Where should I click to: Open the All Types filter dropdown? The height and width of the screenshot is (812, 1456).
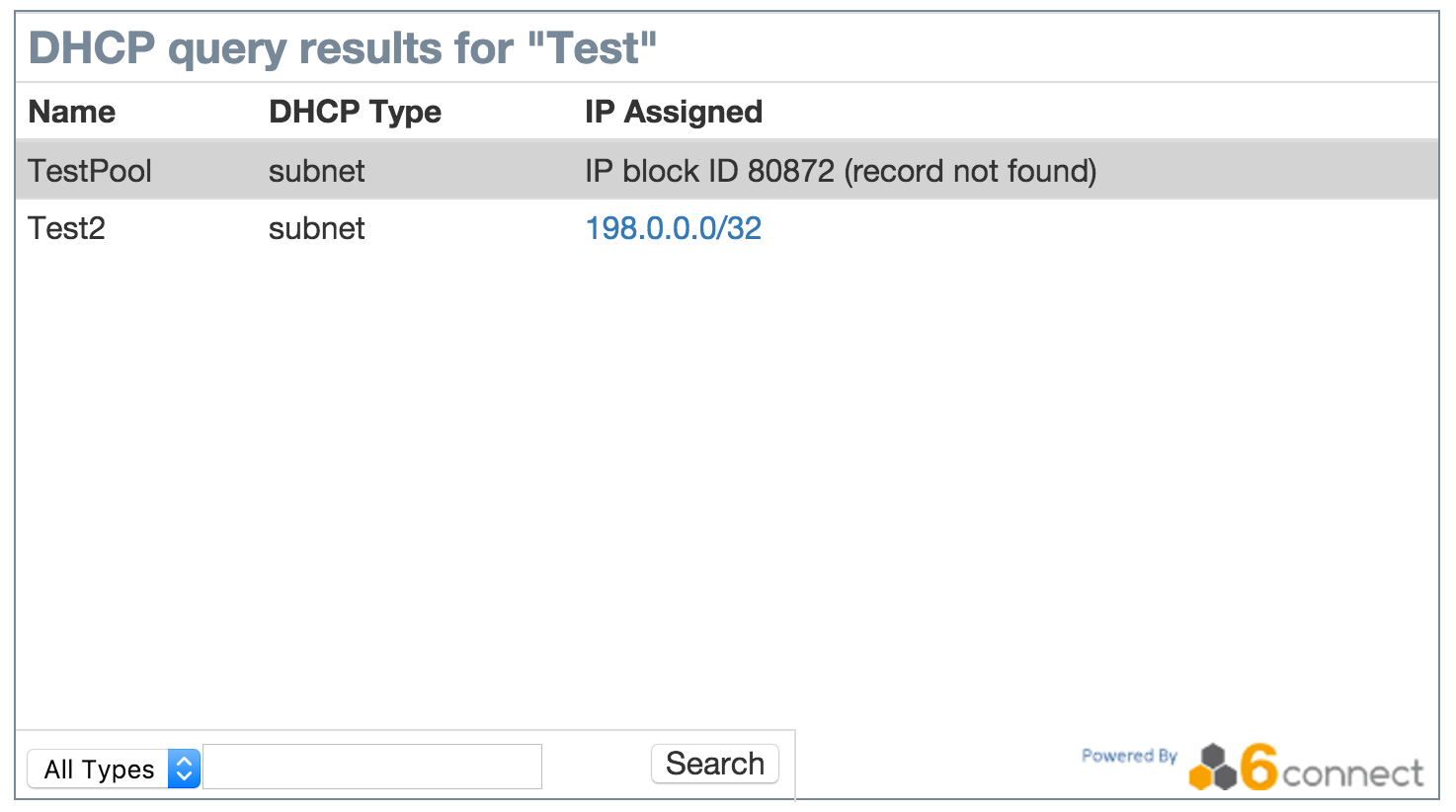tap(113, 769)
